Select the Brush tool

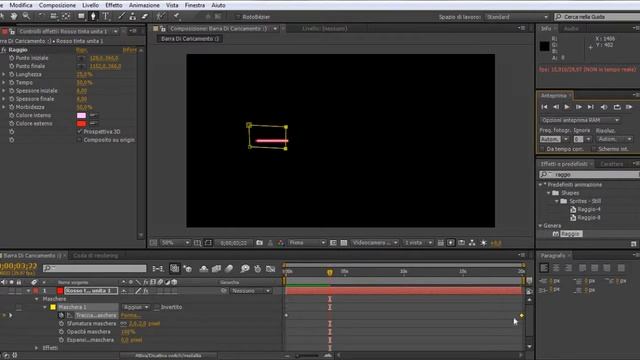121,16
